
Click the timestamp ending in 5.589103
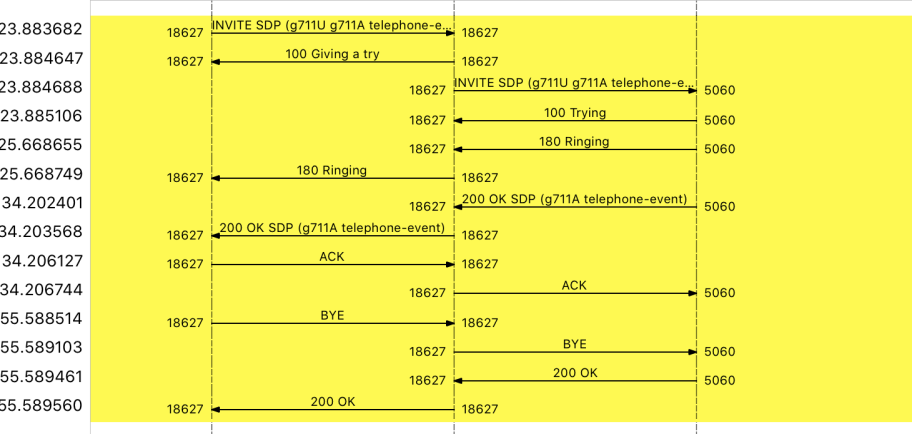click(42, 348)
